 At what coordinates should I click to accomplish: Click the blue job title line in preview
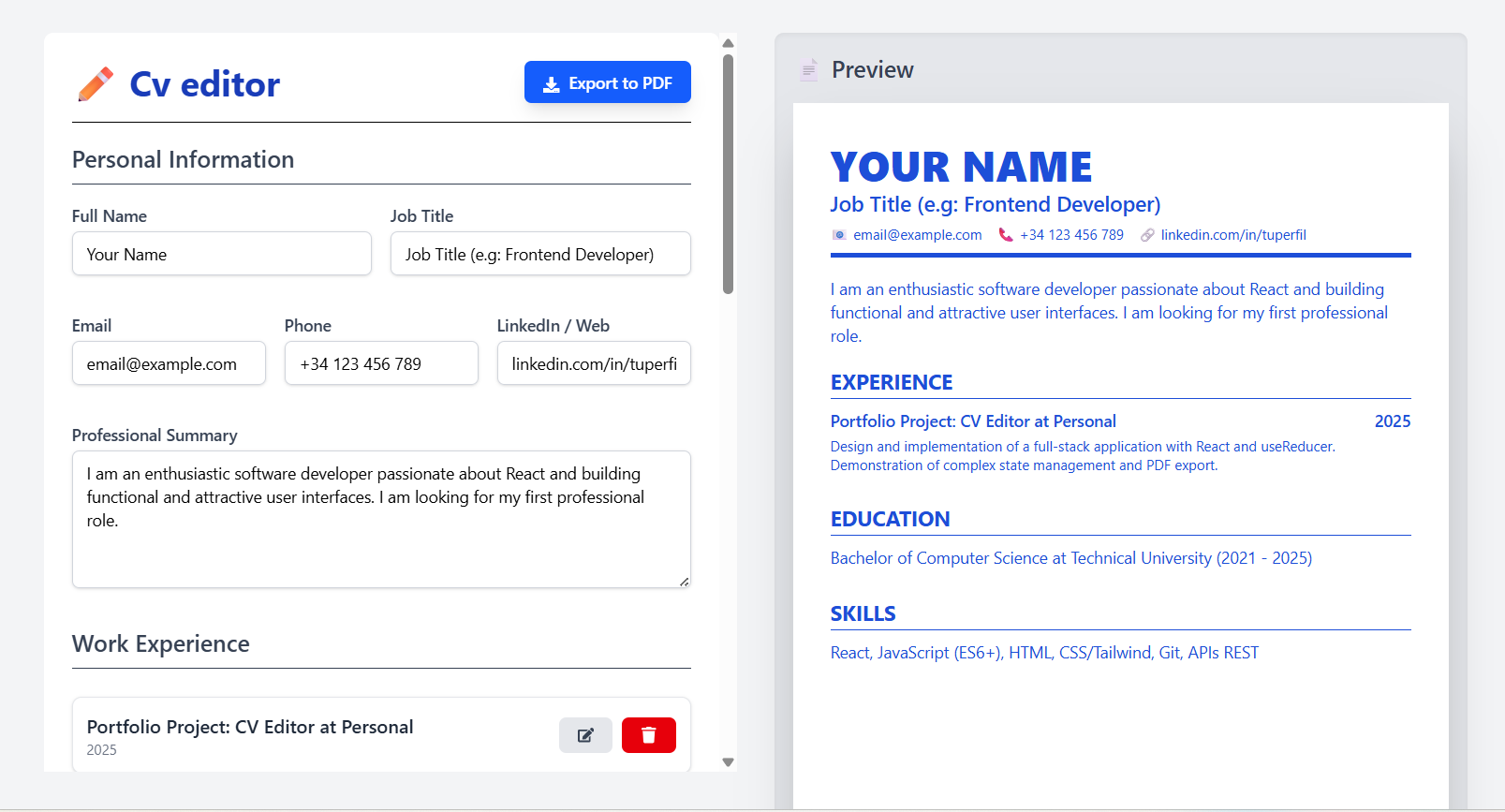pos(996,204)
